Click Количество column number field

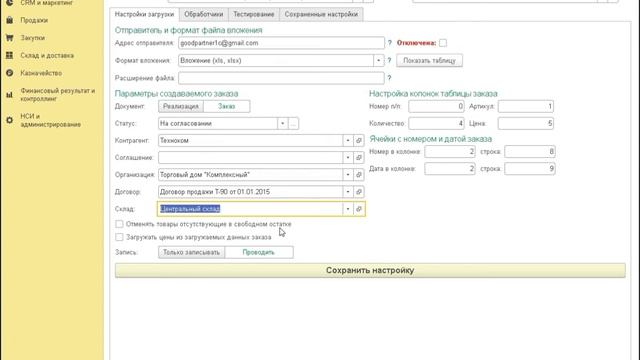[x=436, y=123]
